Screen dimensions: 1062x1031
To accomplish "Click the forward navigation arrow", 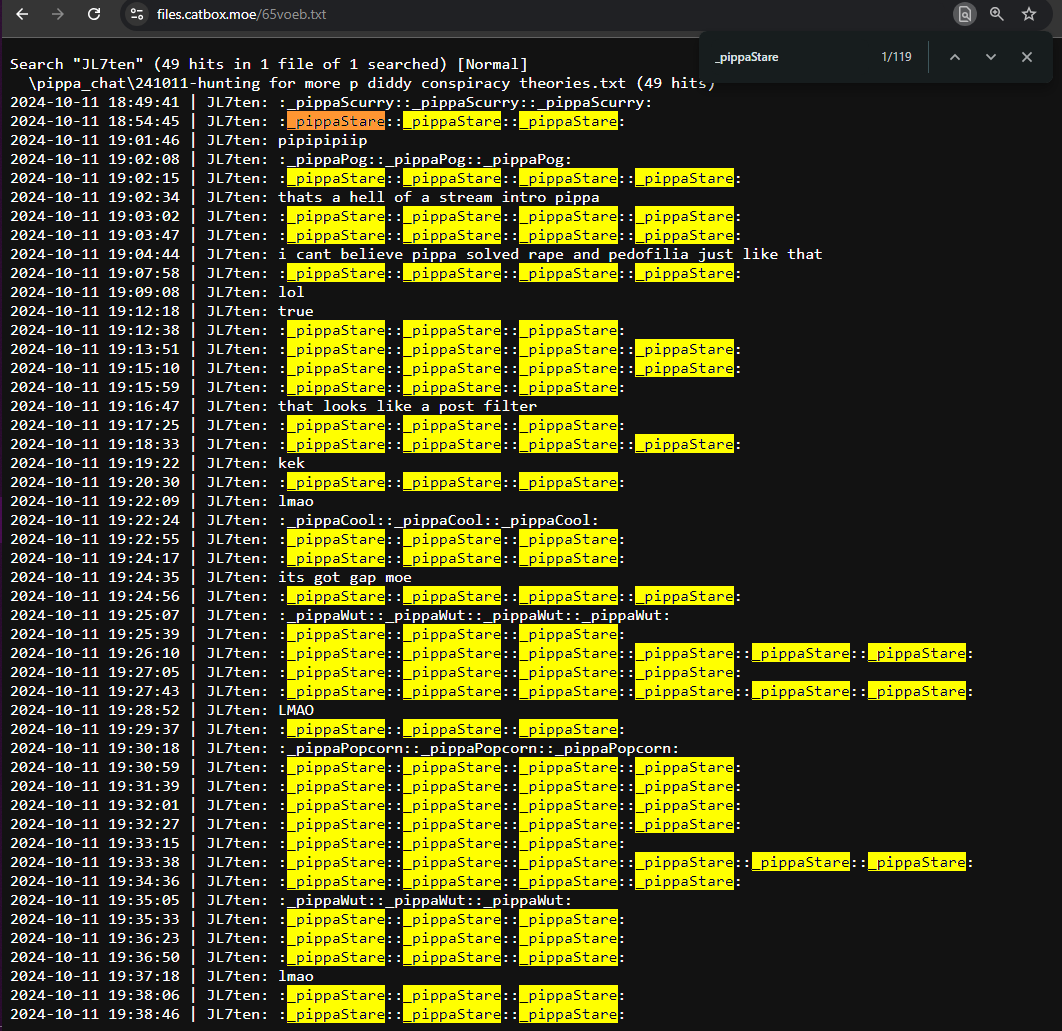I will [x=58, y=14].
